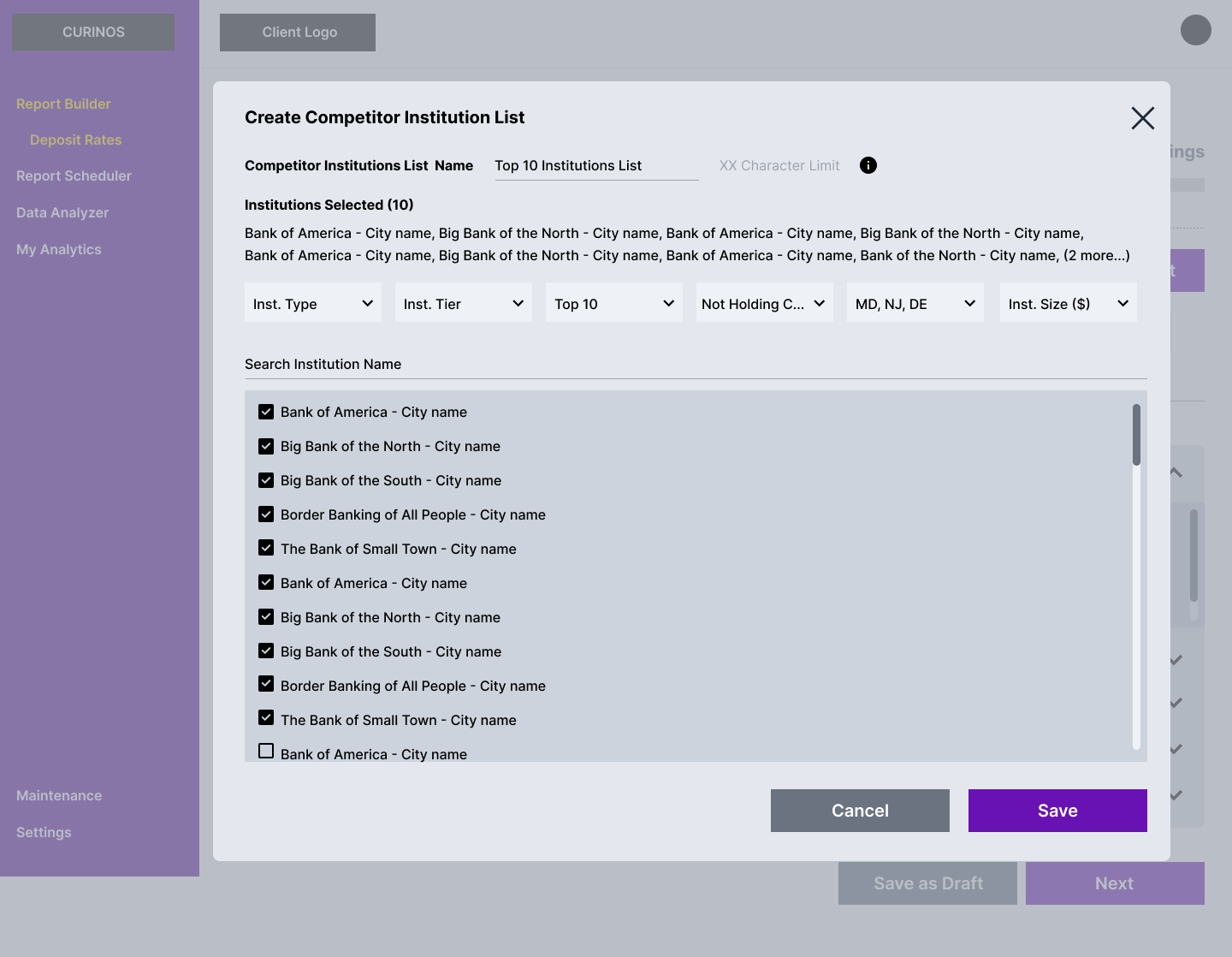
Task: Click Save as Draft button
Action: [x=927, y=883]
